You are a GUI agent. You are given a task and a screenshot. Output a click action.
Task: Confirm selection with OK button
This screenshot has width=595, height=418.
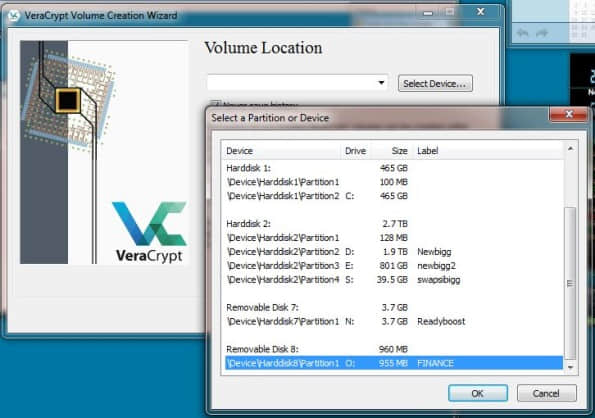[478, 393]
